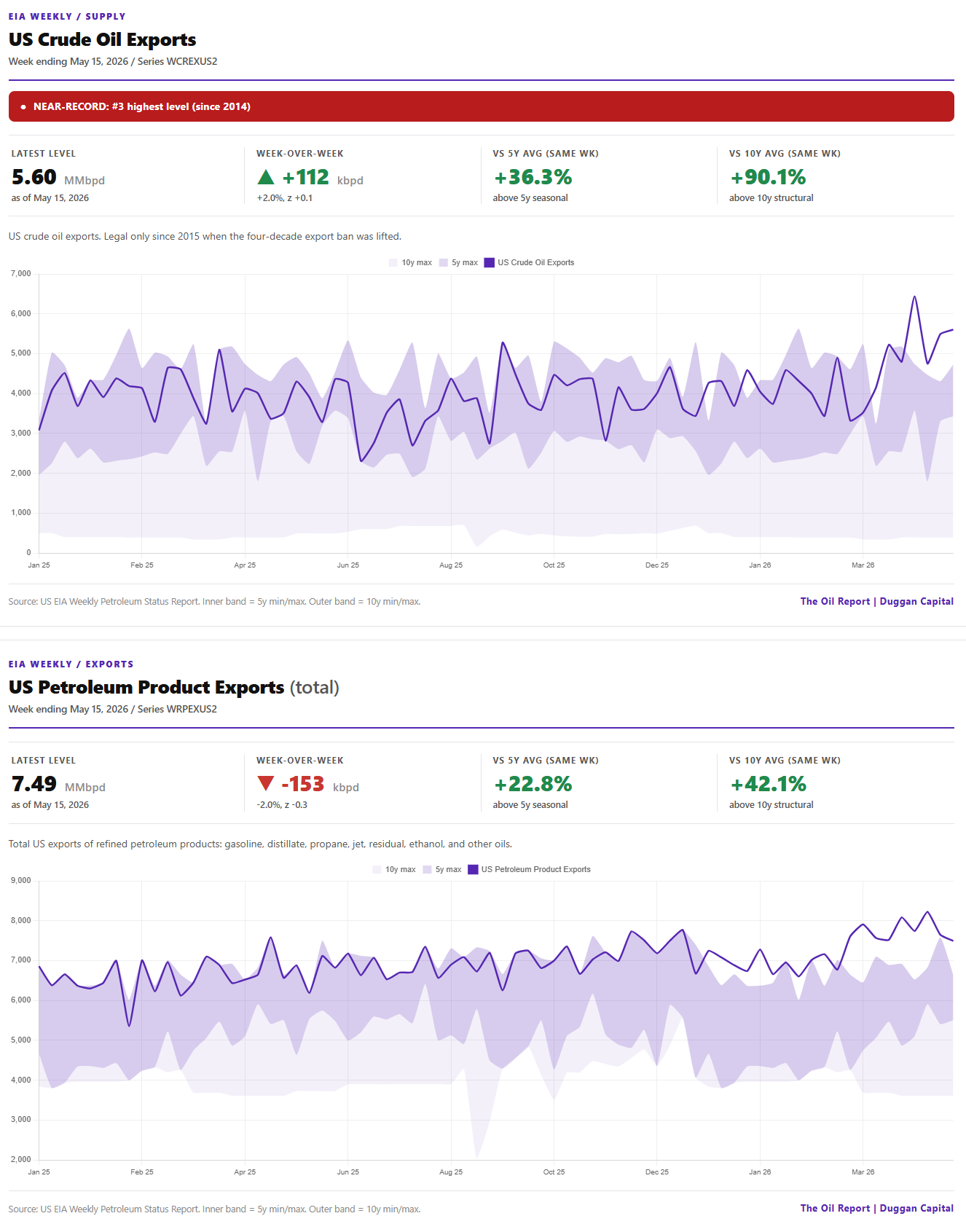Toggle the 10y max legend swatch in crude chart
The height and width of the screenshot is (1232, 966).
pyautogui.click(x=393, y=263)
